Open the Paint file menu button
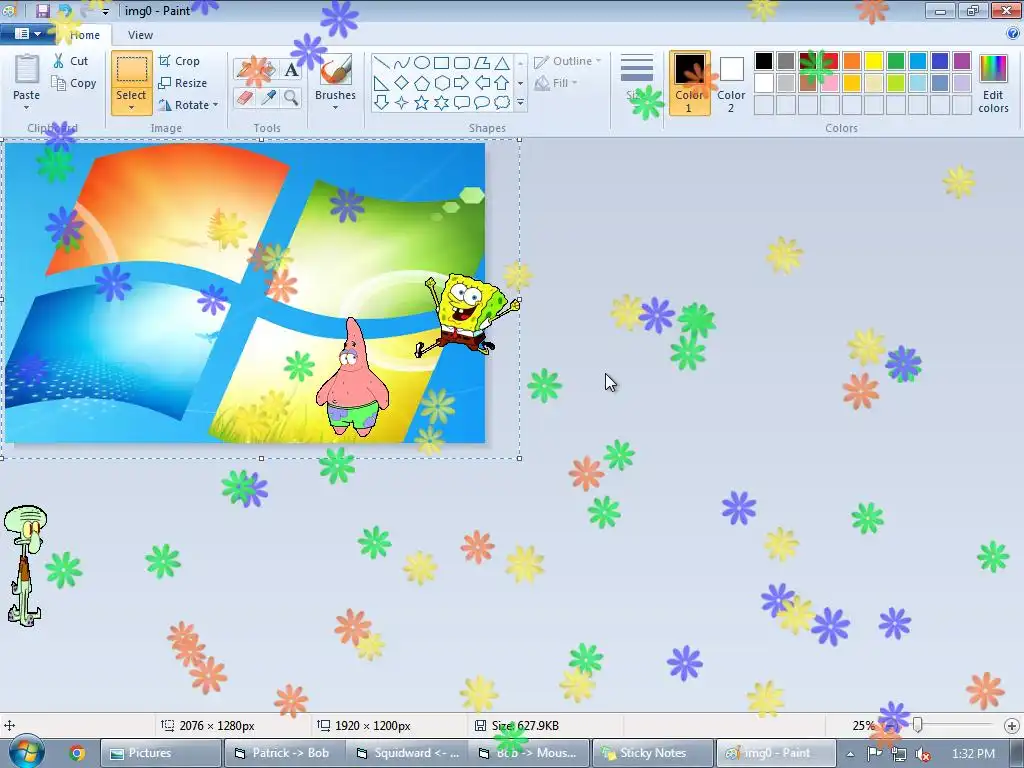Image resolution: width=1024 pixels, height=768 pixels. pos(27,34)
